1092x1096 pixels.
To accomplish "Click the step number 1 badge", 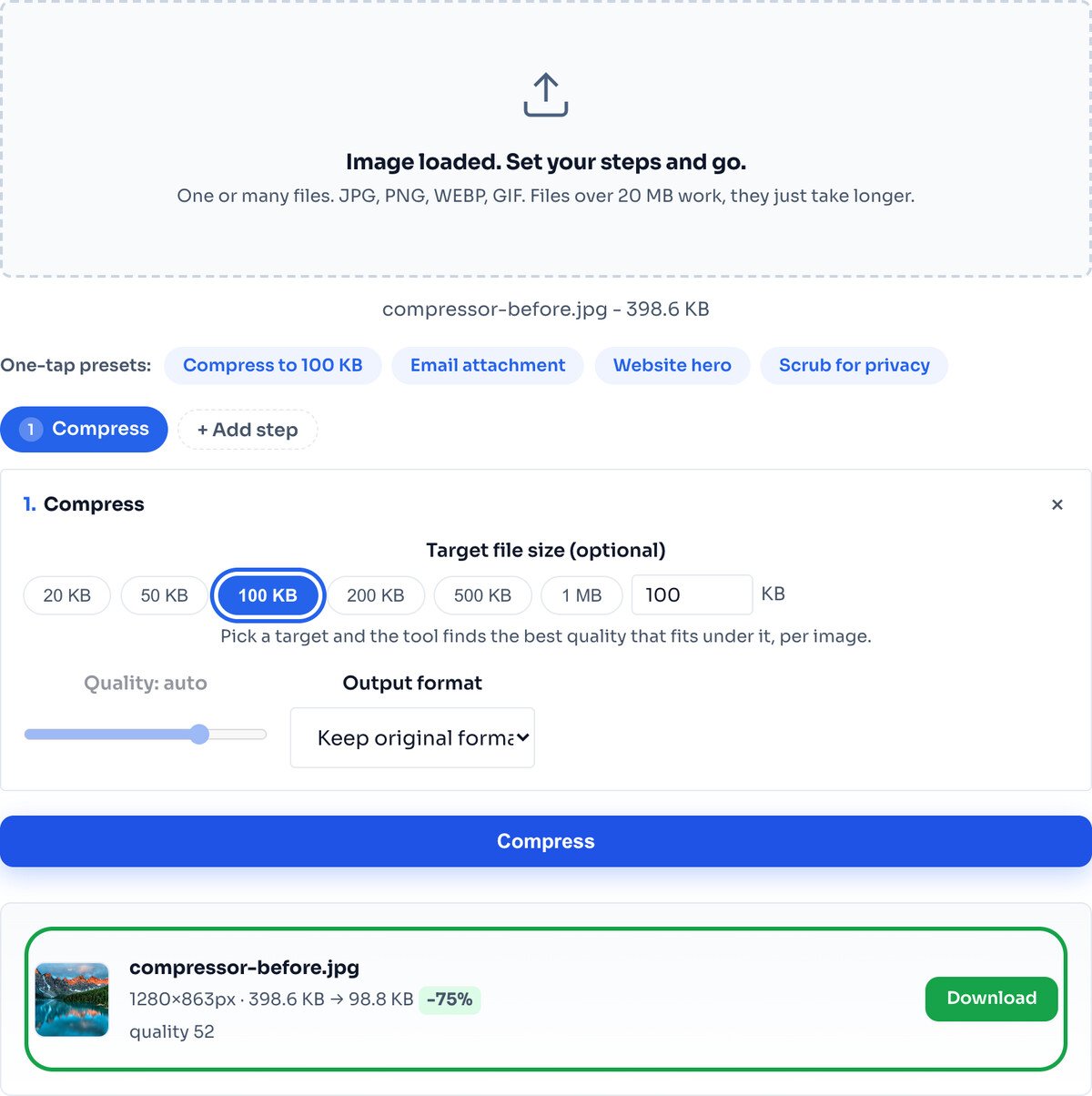I will click(31, 430).
